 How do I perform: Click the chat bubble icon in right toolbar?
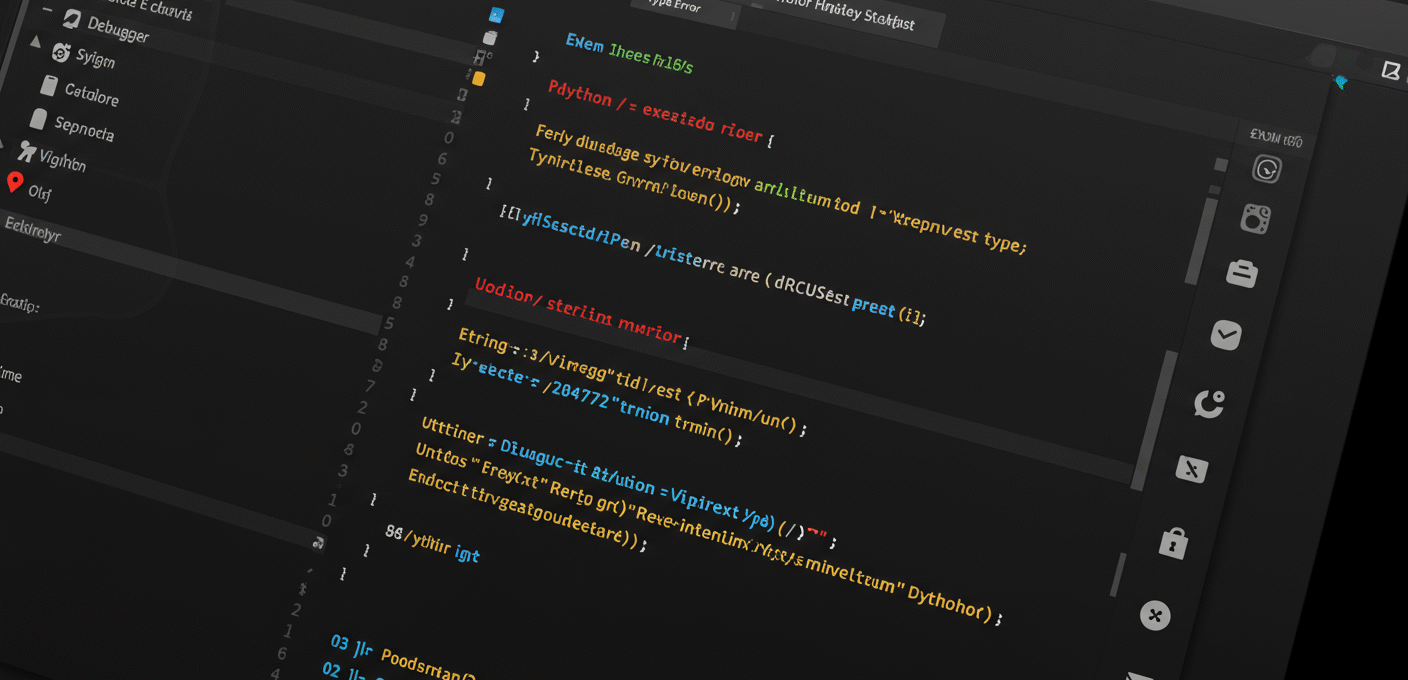pos(1209,403)
